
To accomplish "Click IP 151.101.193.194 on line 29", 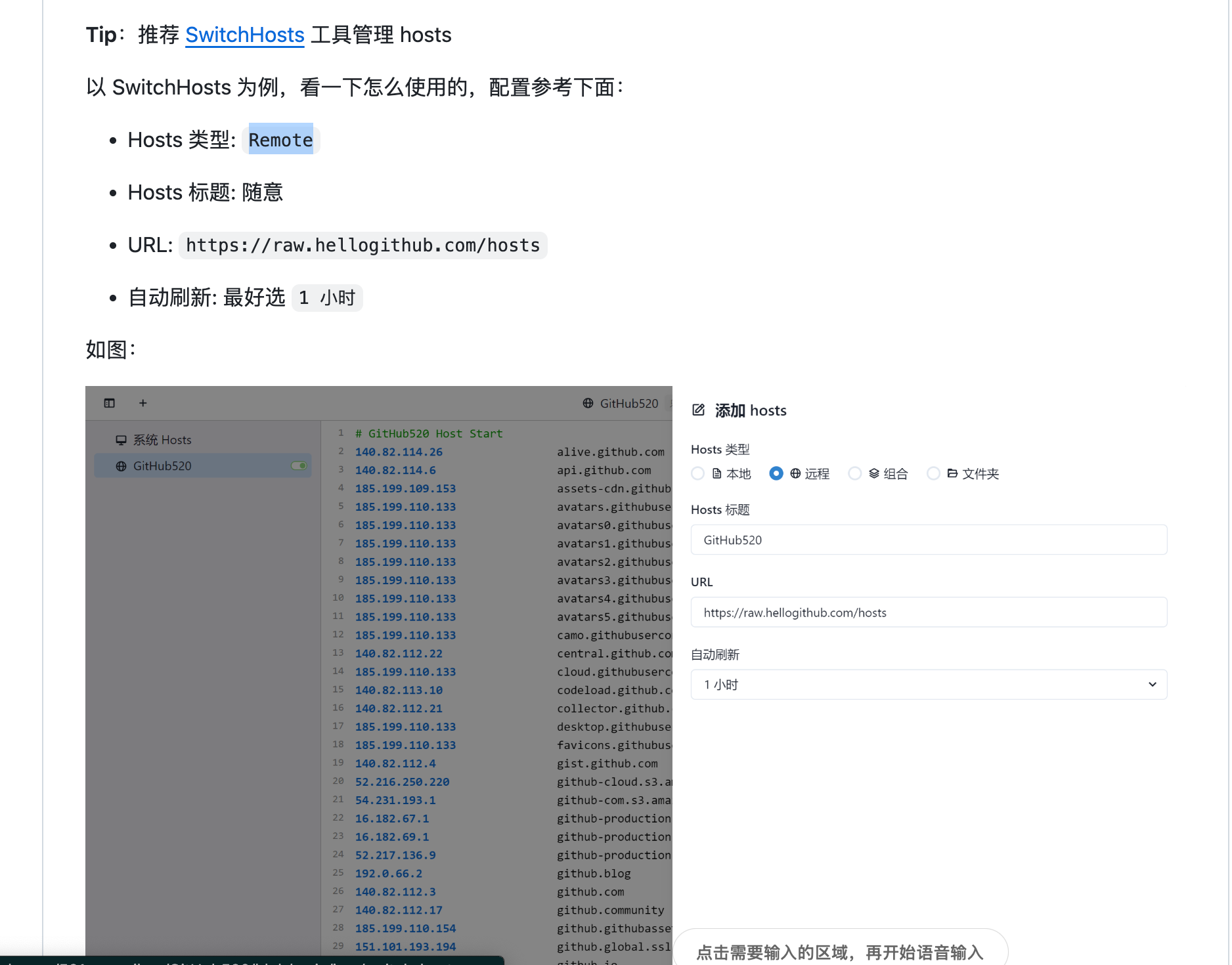I will (x=405, y=947).
